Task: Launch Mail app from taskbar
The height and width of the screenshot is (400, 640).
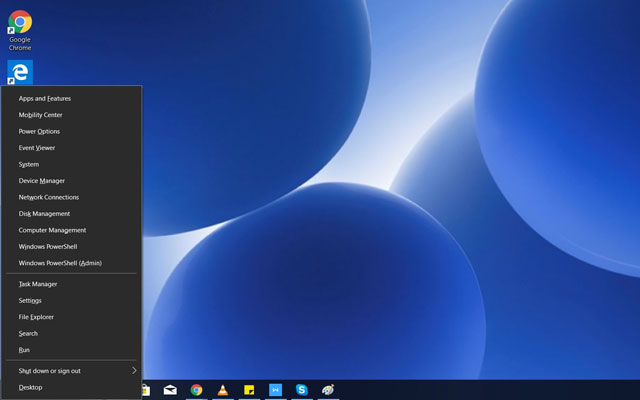Action: click(x=171, y=390)
